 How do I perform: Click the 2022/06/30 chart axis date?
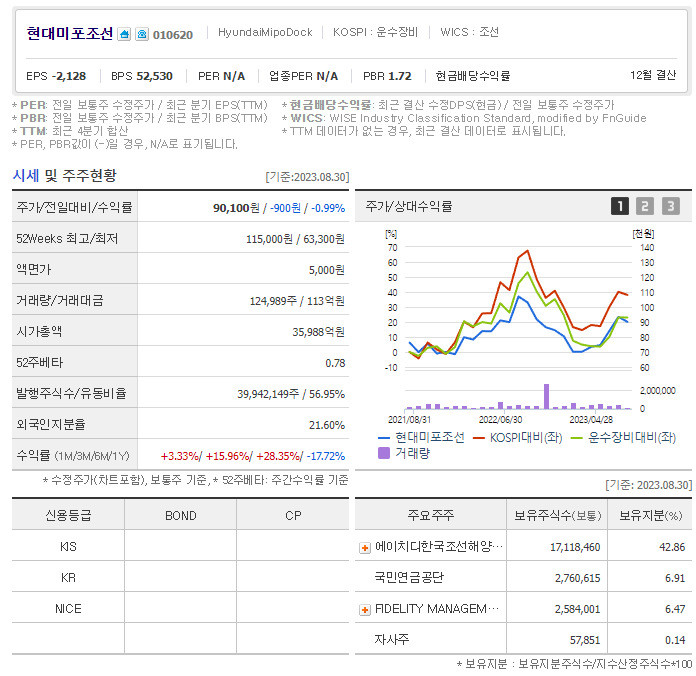tap(500, 420)
